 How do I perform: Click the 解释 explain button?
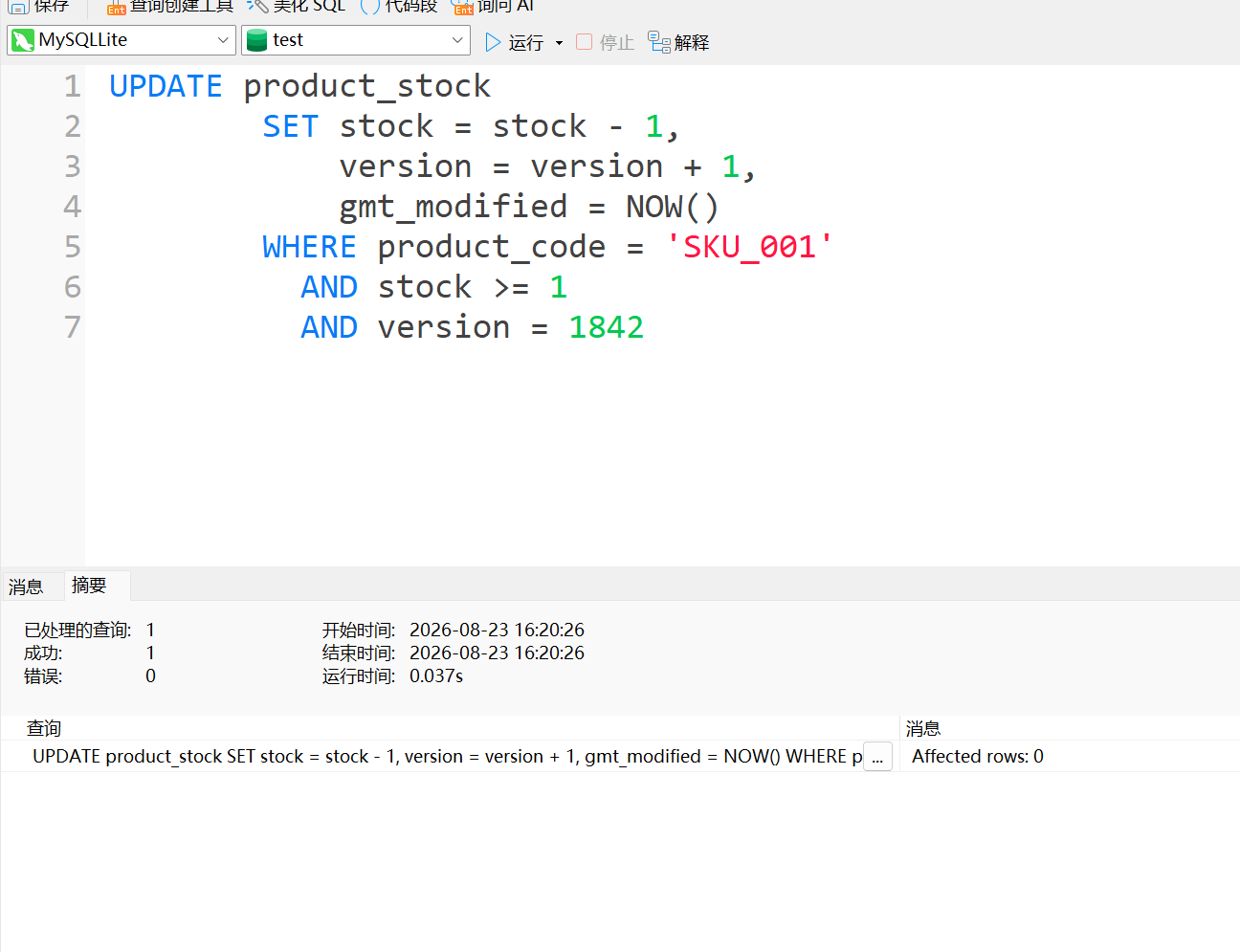tap(678, 42)
